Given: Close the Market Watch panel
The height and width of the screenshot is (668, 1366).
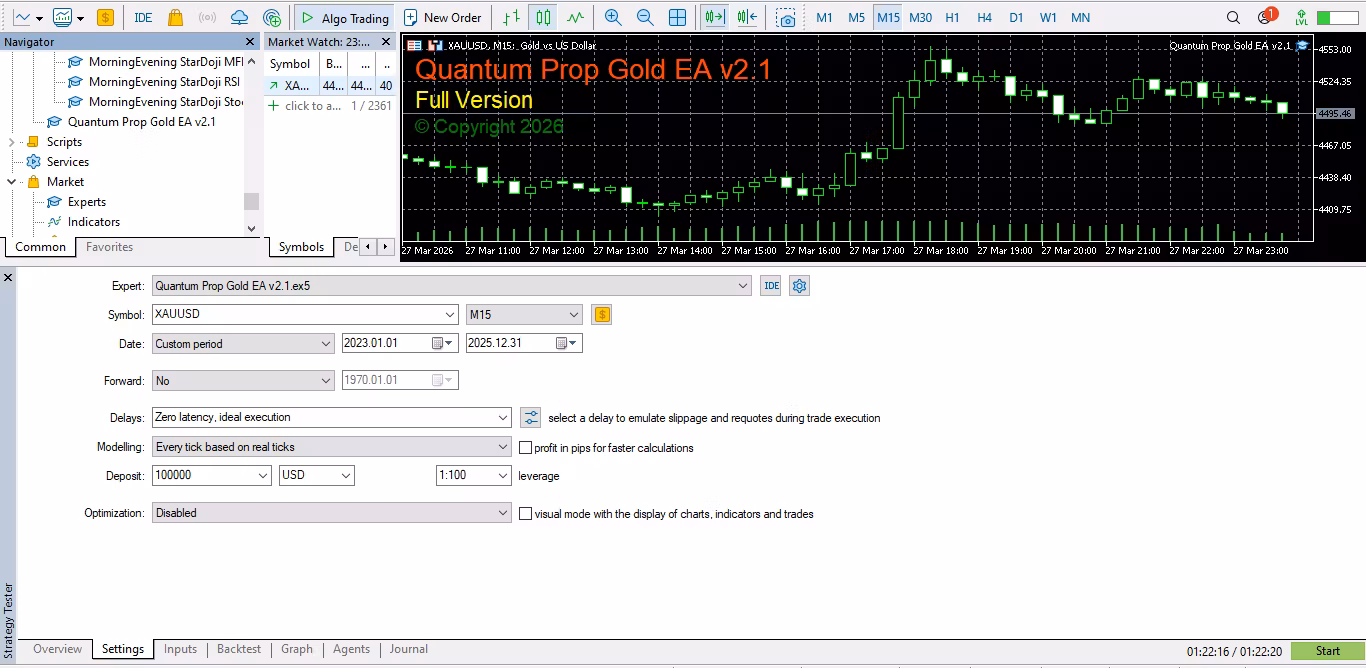Looking at the screenshot, I should (388, 42).
